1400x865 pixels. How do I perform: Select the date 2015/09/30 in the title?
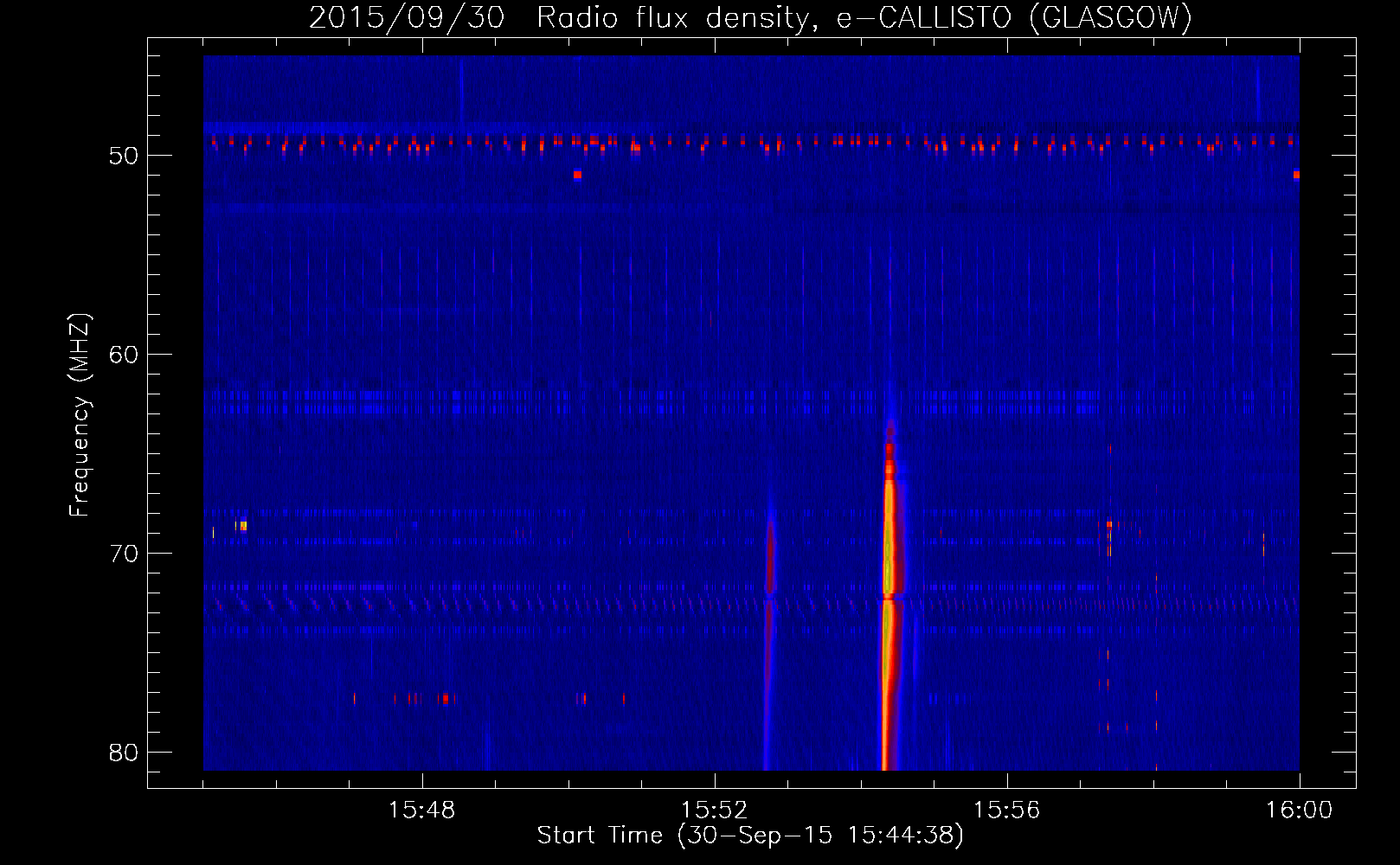407,17
